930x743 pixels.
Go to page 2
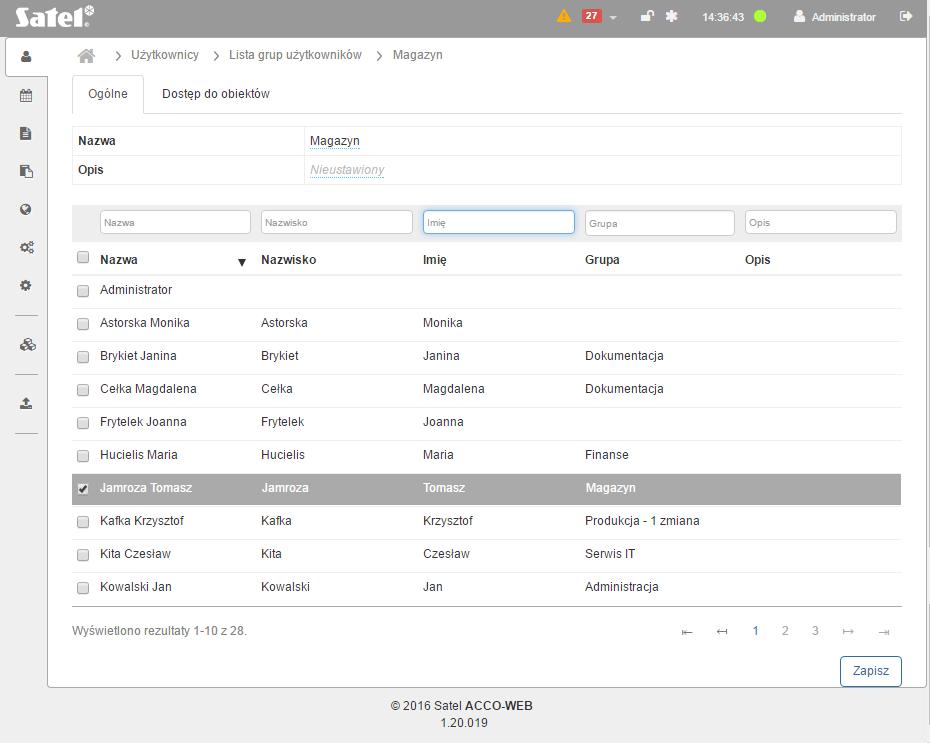(x=785, y=631)
